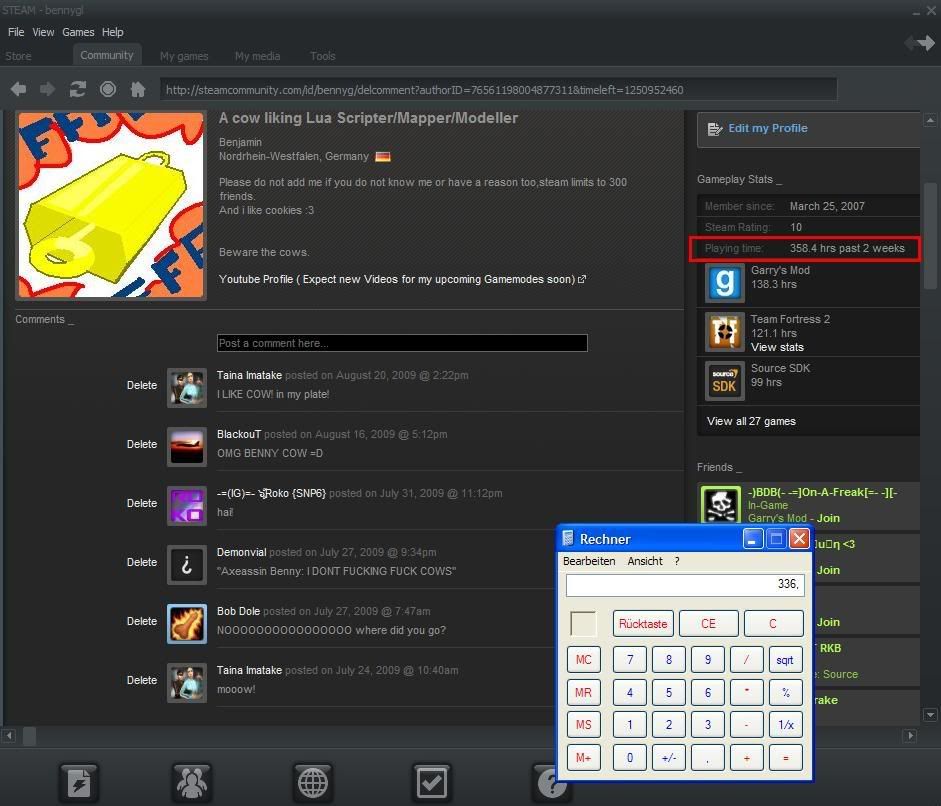This screenshot has height=806, width=941.
Task: Click the equals button in Rechner
Action: click(785, 758)
